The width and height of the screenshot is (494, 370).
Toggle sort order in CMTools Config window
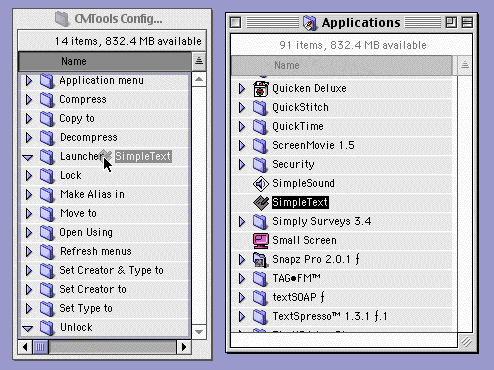199,61
